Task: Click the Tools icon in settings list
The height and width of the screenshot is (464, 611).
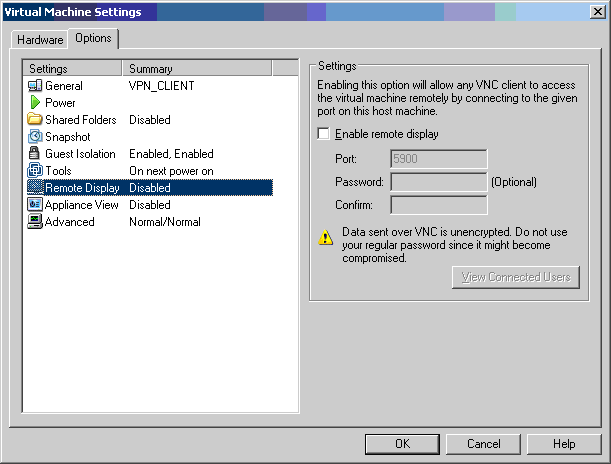Action: (35, 171)
